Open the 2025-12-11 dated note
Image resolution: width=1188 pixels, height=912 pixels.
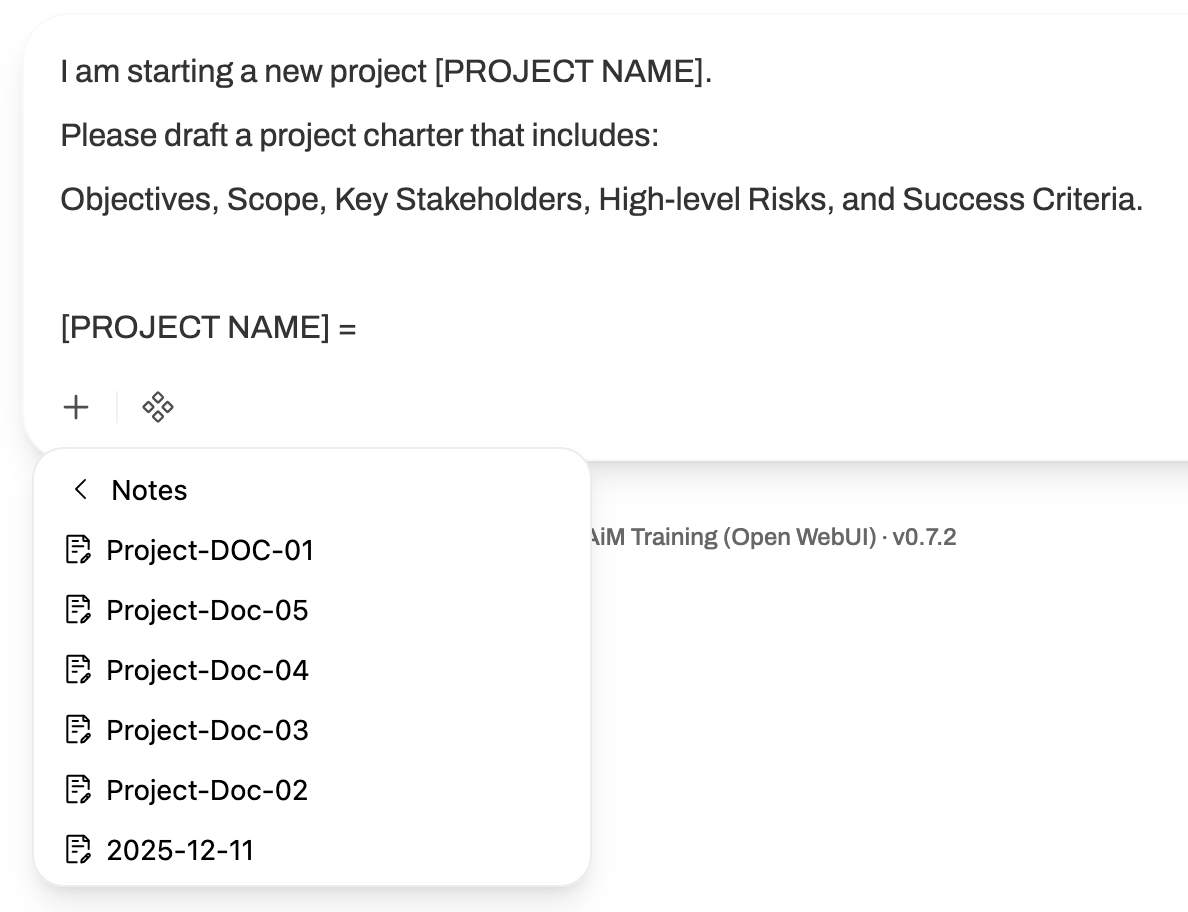(x=180, y=850)
